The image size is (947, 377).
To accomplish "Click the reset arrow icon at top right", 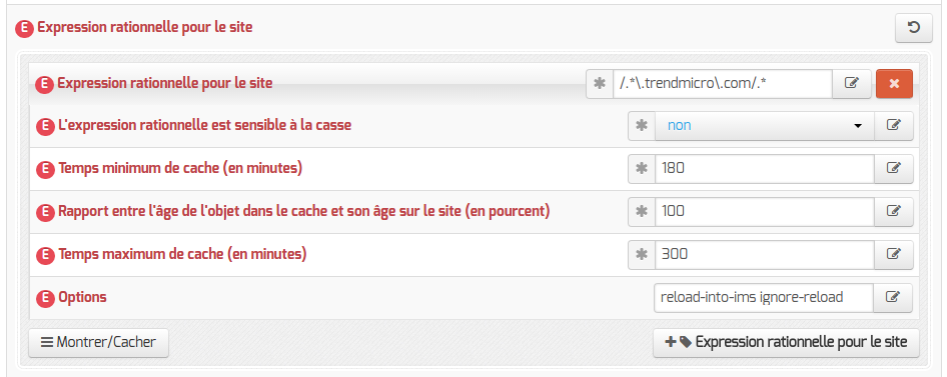I will click(x=914, y=28).
